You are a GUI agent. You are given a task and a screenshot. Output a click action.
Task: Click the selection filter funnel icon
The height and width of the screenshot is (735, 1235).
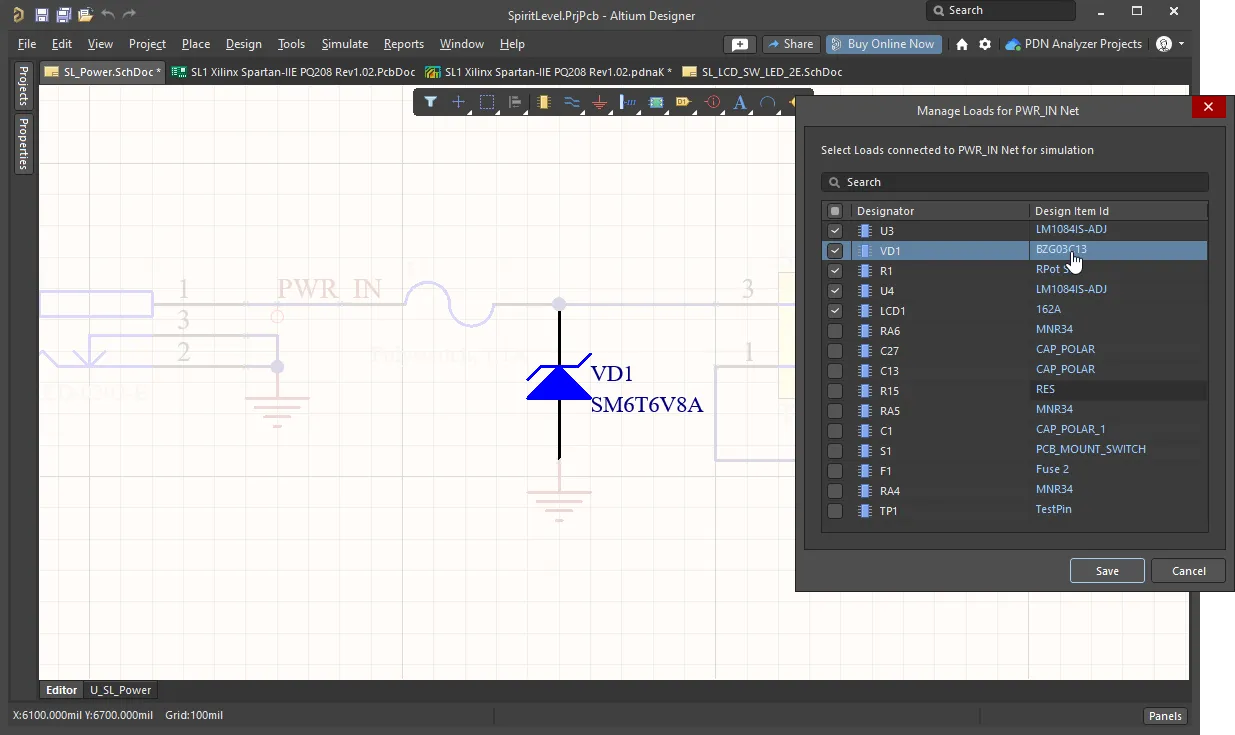click(430, 102)
